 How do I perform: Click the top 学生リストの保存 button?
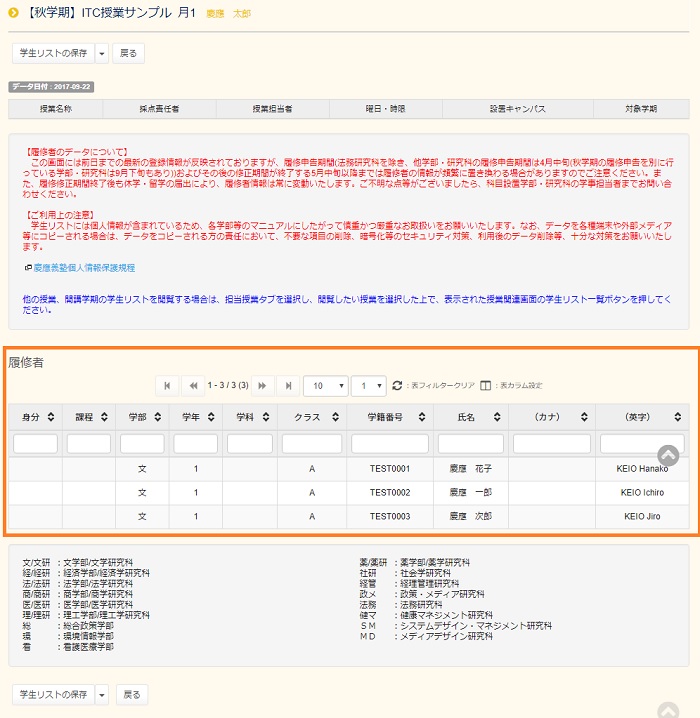click(x=53, y=53)
